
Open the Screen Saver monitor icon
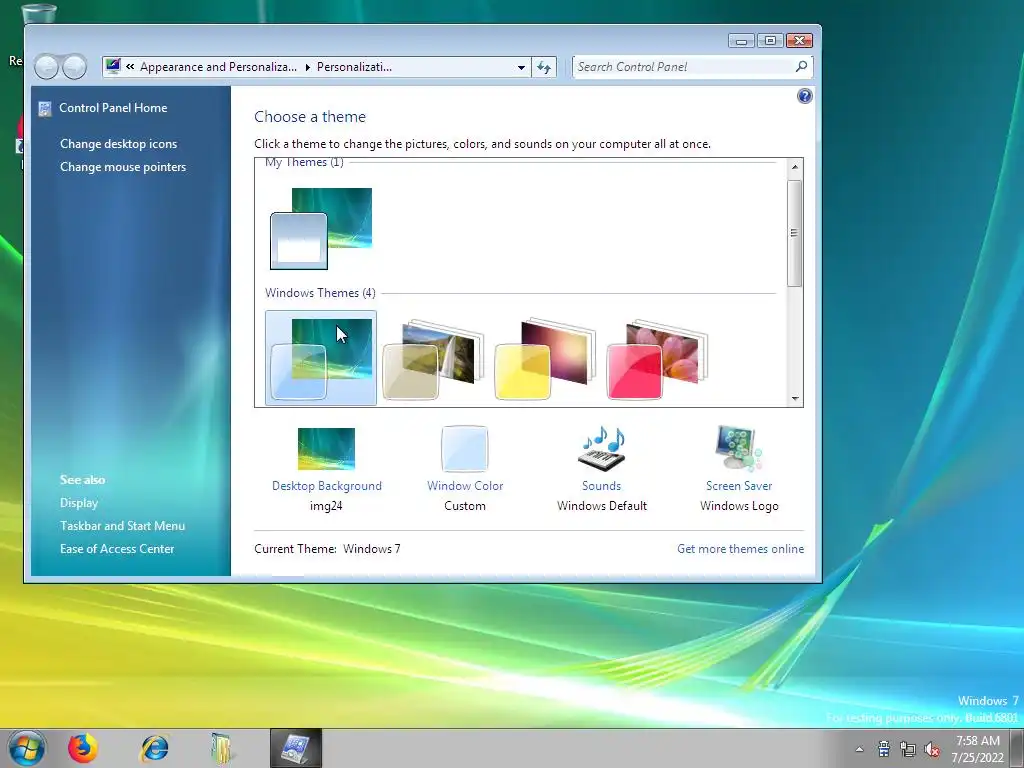tap(739, 449)
